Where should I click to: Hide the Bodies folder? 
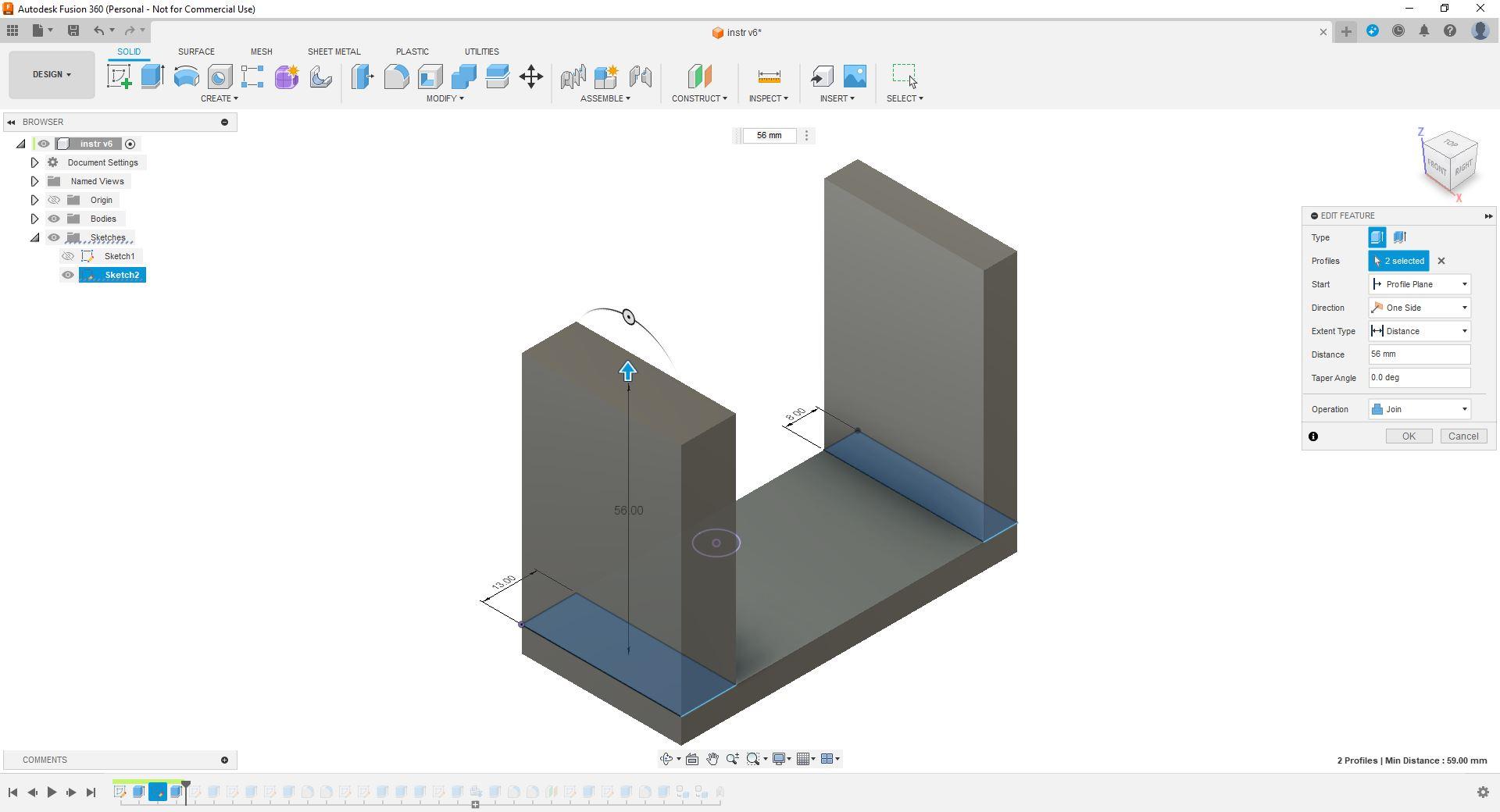(x=54, y=219)
